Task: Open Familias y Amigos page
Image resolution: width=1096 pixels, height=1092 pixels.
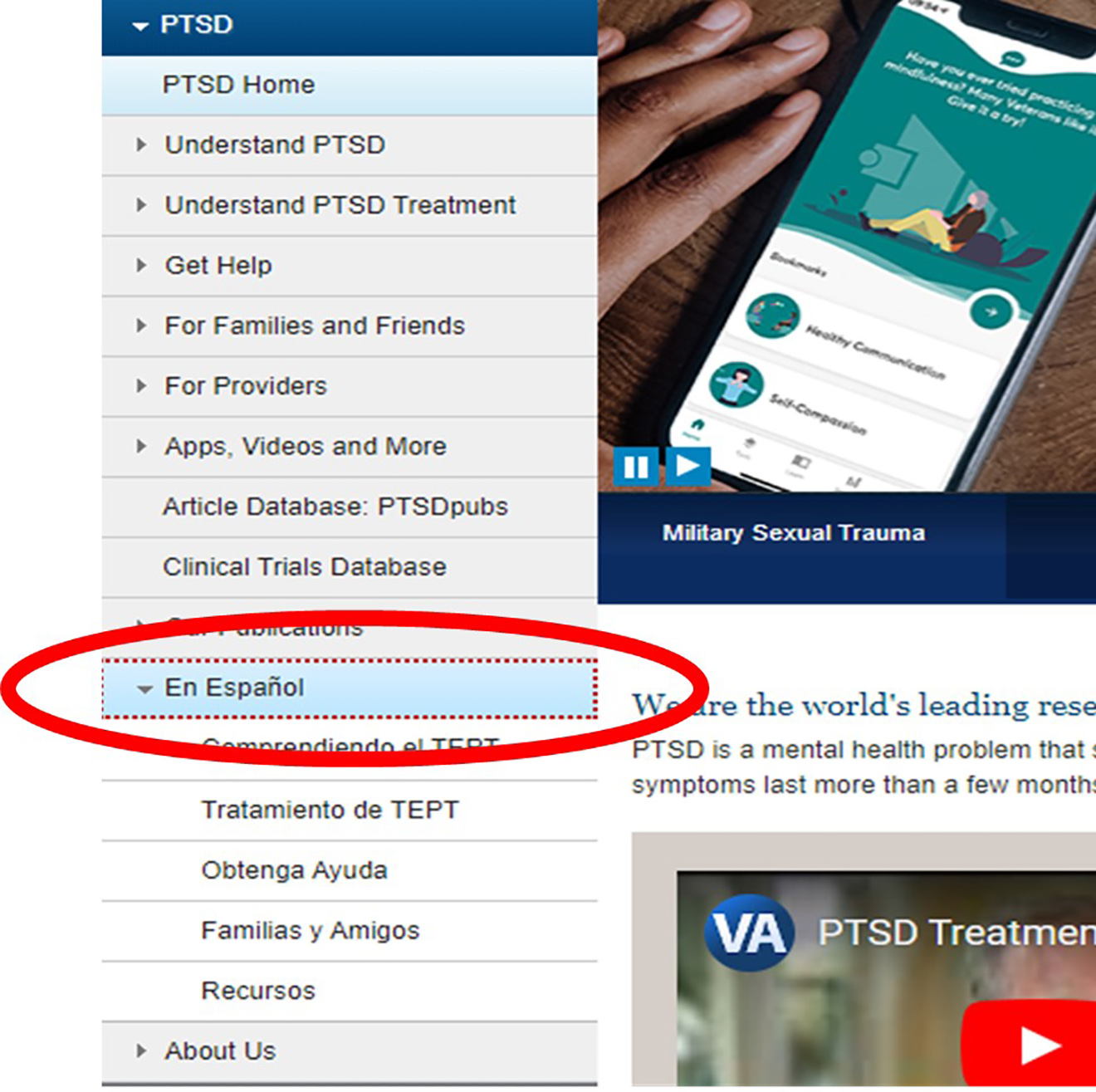Action: point(350,931)
